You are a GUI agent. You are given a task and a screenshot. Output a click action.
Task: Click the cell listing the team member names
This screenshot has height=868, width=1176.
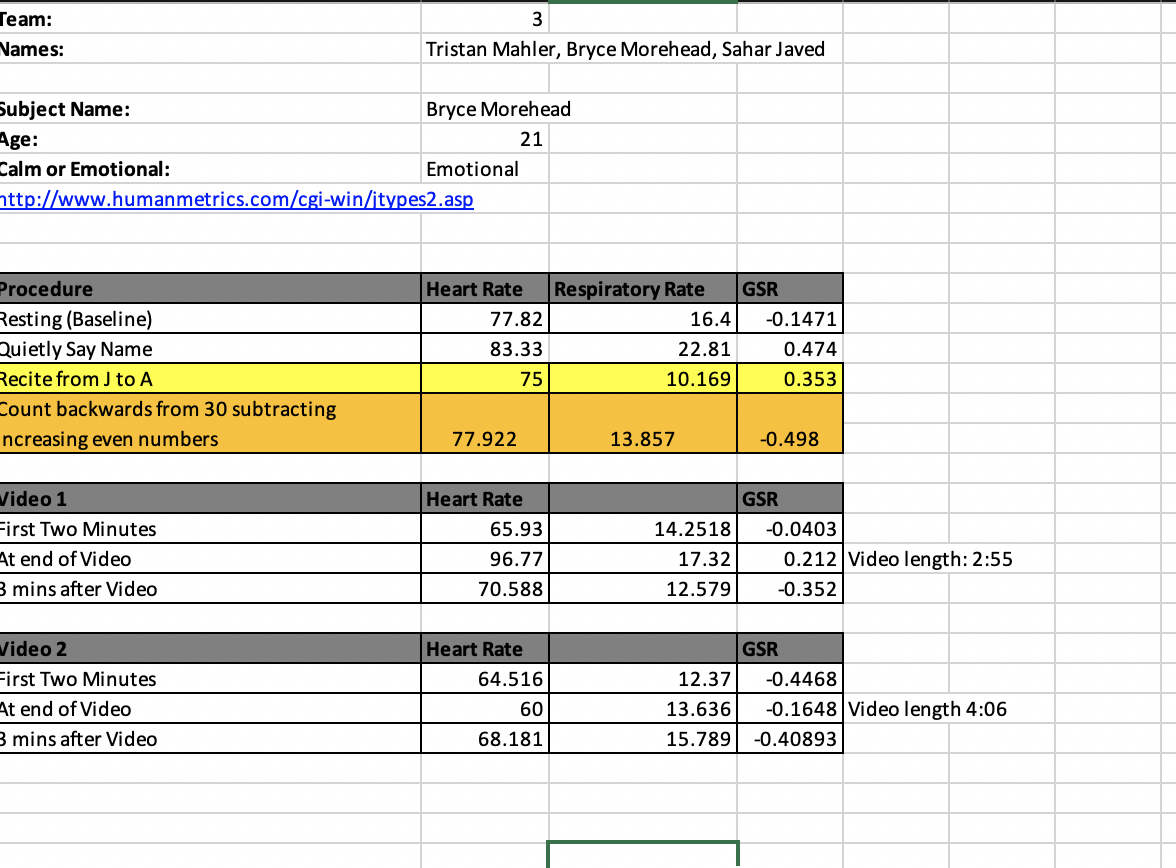click(626, 49)
